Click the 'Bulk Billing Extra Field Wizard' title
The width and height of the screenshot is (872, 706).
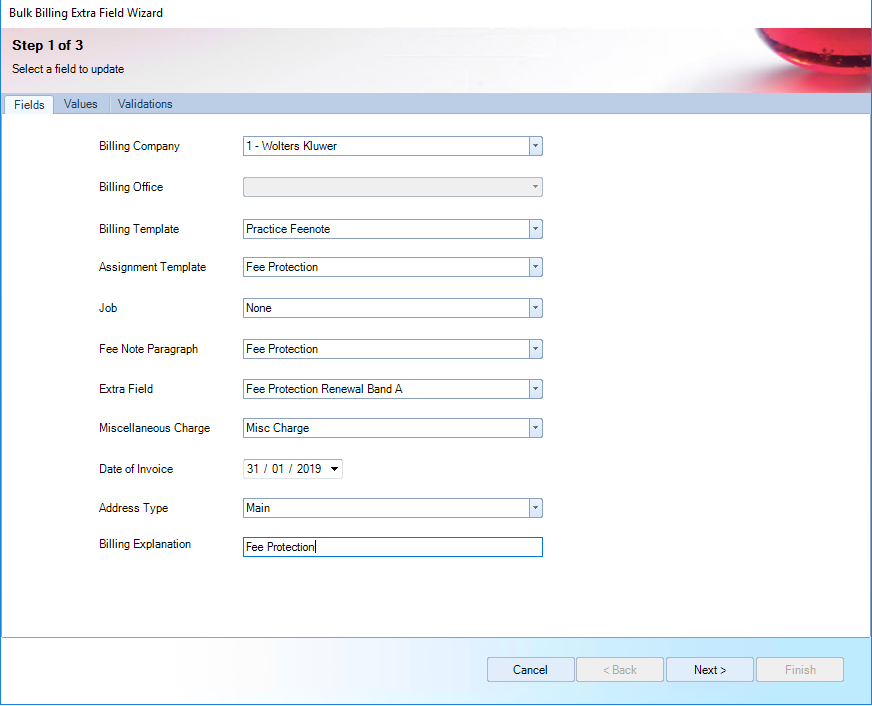(86, 13)
